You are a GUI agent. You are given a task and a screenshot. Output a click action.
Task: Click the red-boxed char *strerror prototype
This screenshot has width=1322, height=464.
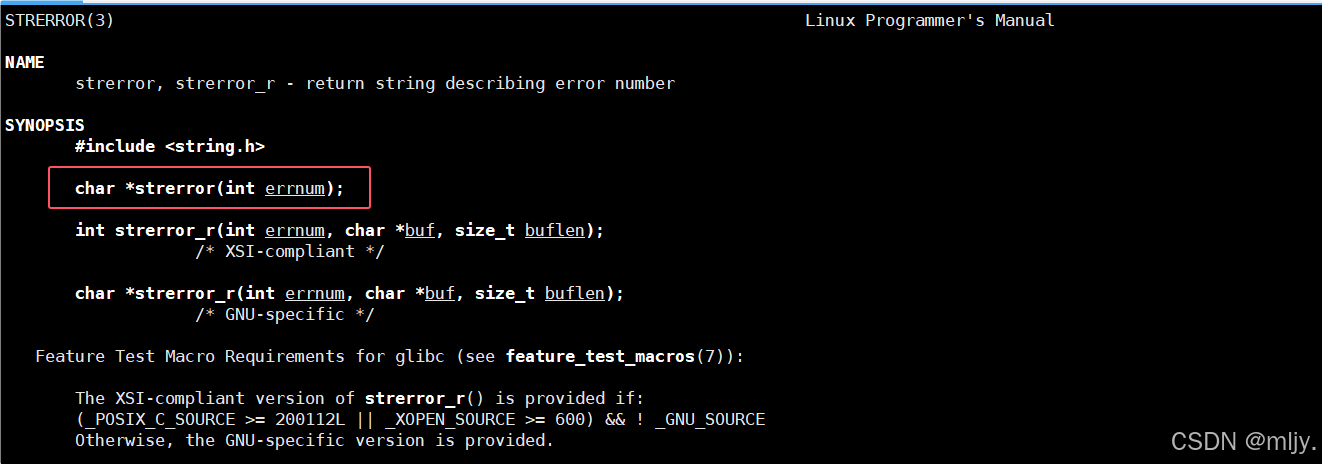point(209,188)
